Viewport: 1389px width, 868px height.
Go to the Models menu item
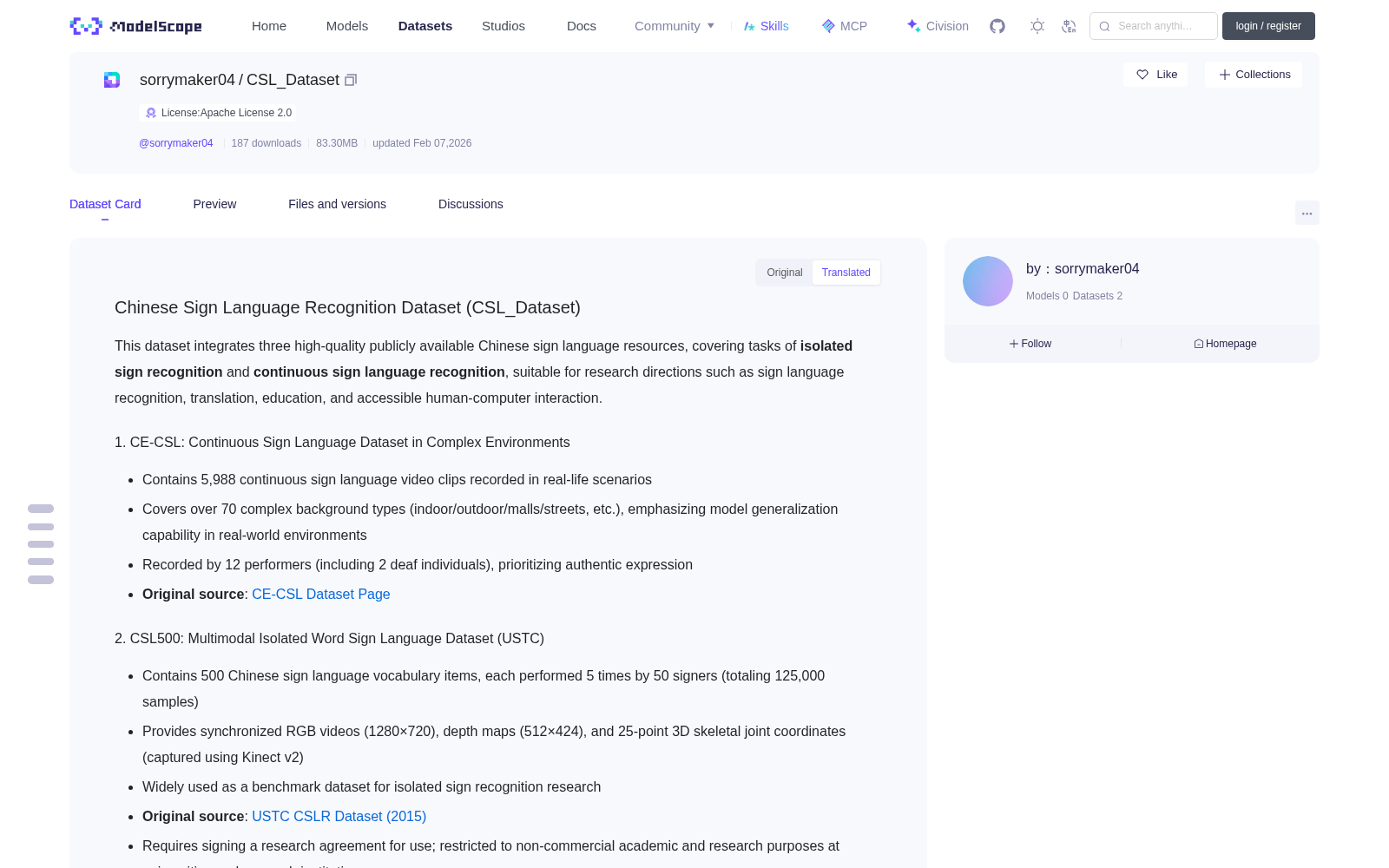[x=347, y=26]
